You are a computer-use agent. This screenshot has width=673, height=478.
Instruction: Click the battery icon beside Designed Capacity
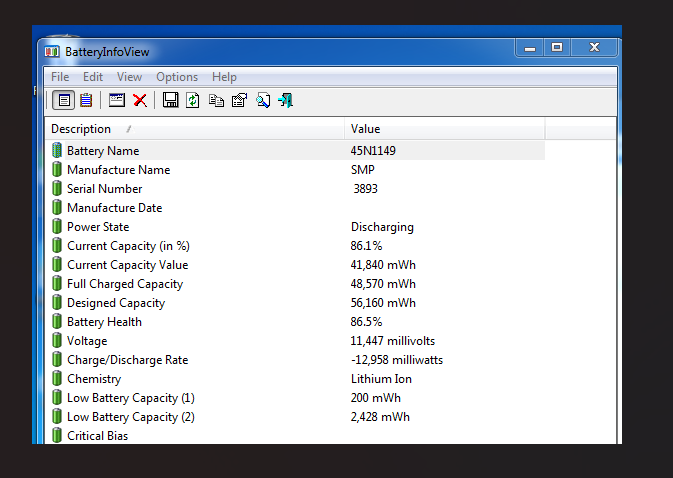pyautogui.click(x=57, y=303)
